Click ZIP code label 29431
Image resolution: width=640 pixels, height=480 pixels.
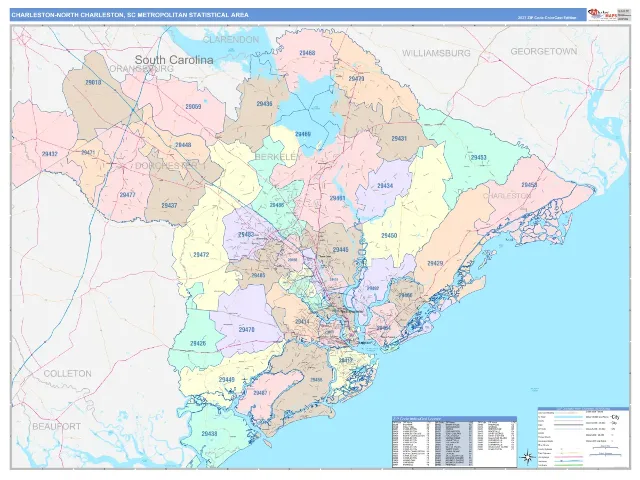point(399,138)
